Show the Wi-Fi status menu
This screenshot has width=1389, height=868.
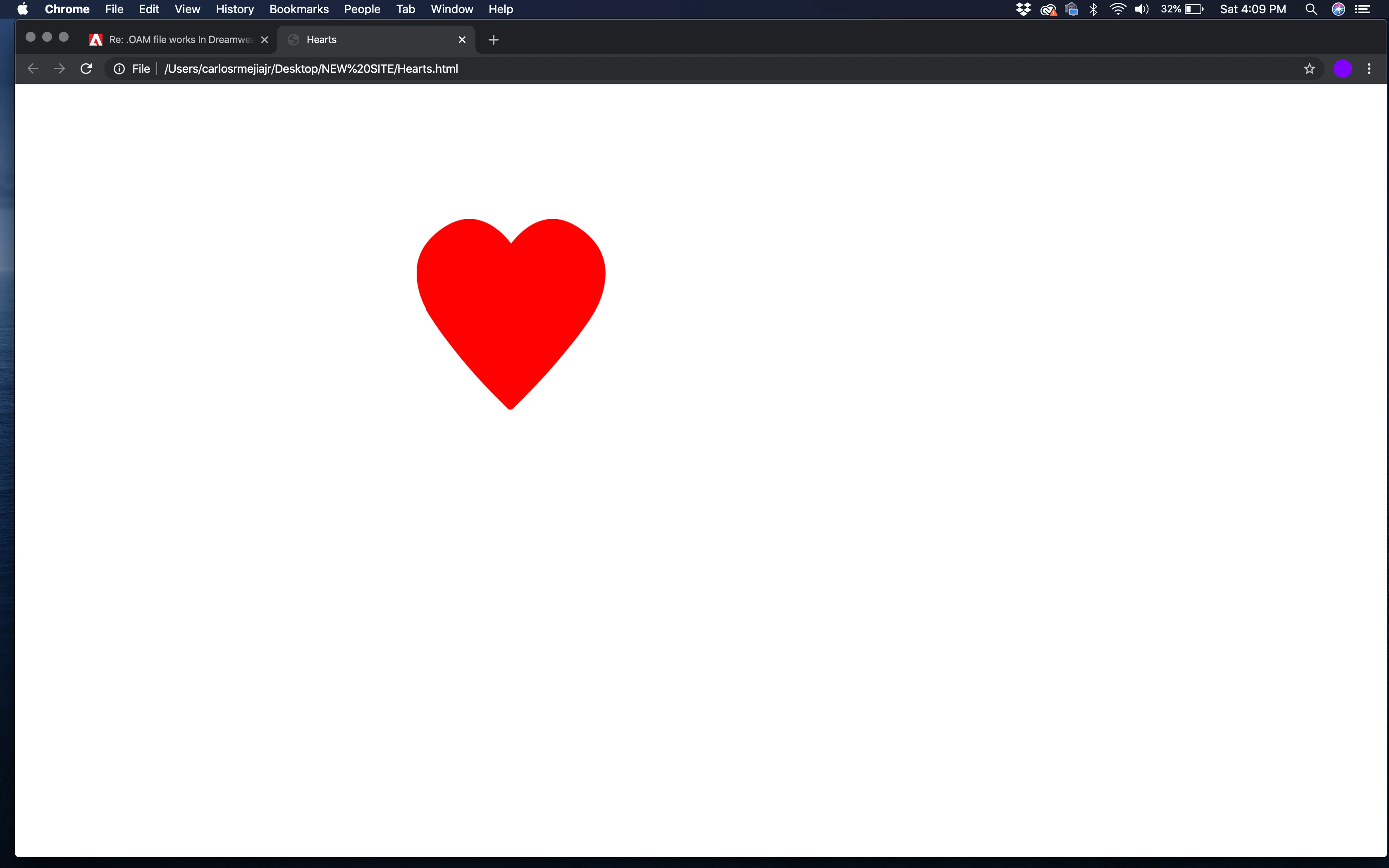(1117, 9)
